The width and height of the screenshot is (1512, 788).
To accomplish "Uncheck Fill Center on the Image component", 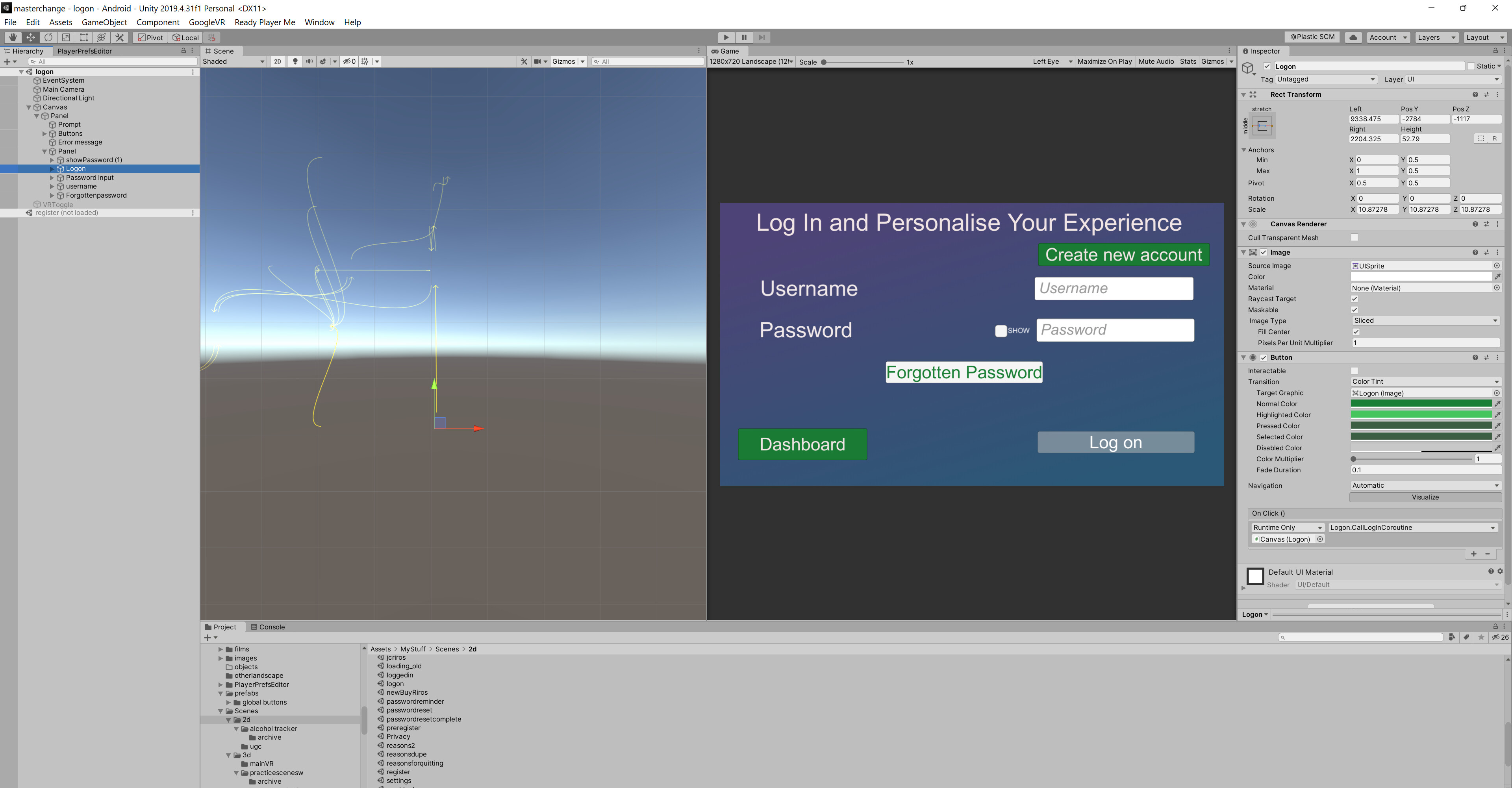I will 1356,331.
